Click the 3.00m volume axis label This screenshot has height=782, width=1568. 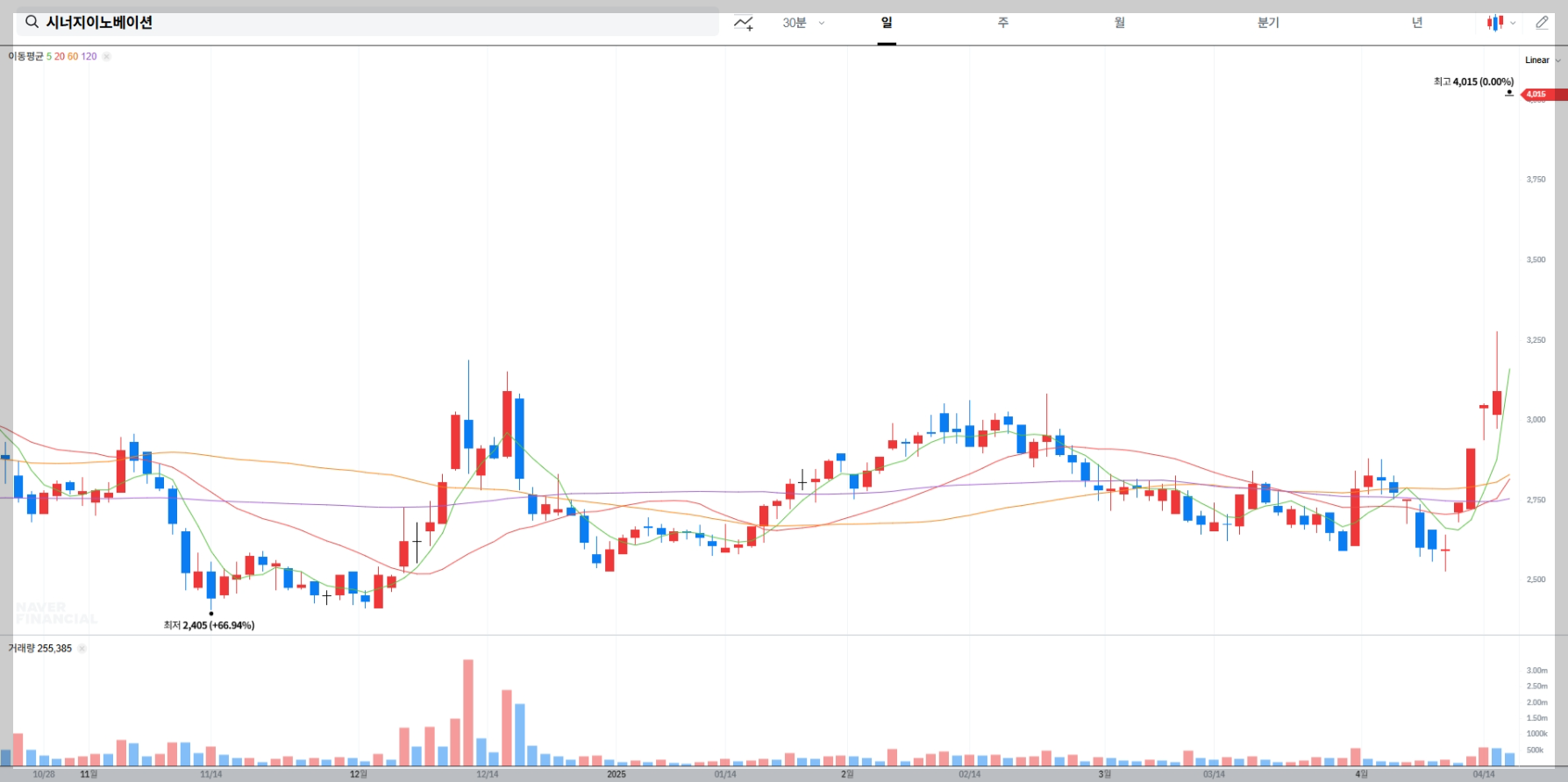tap(1537, 671)
